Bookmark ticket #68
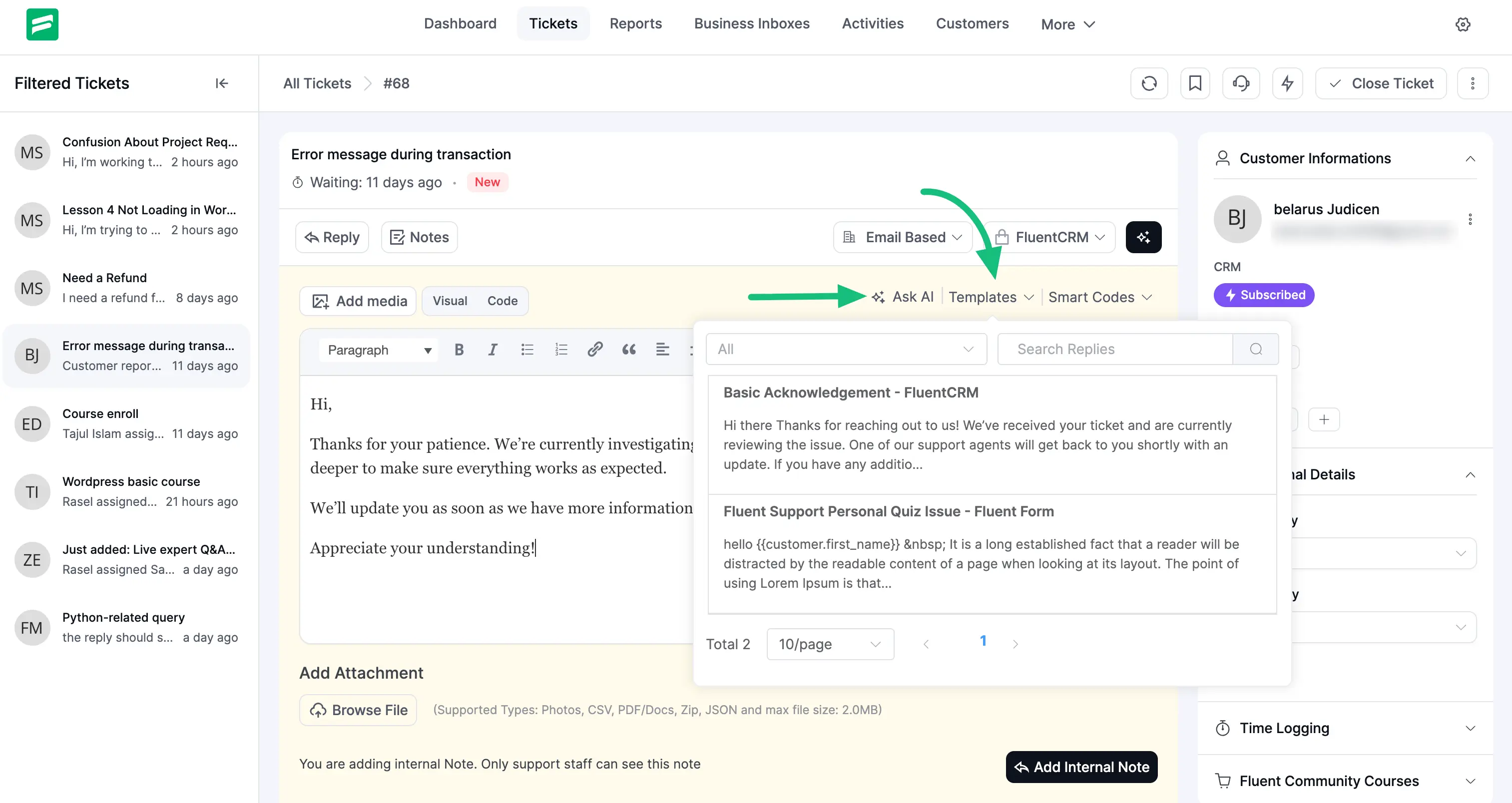The image size is (1512, 803). pos(1195,83)
